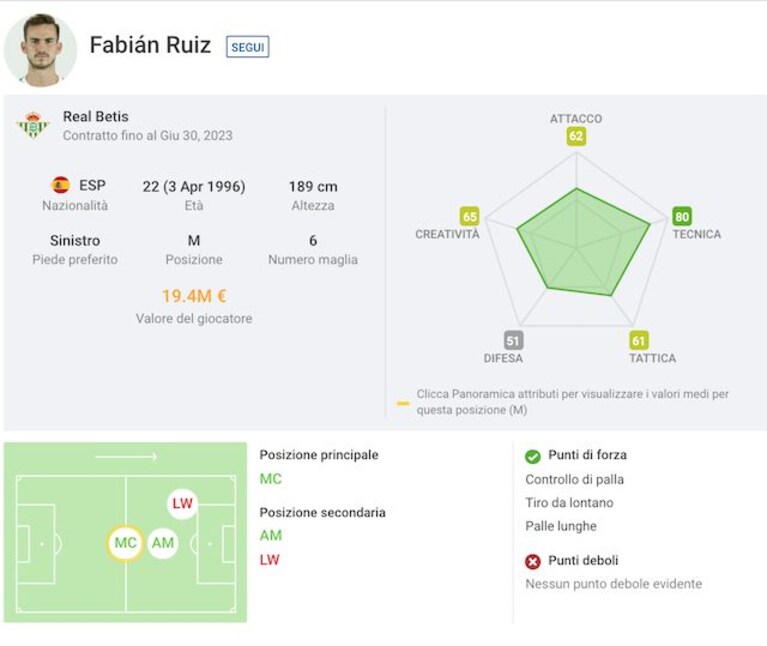This screenshot has height=646, width=767.
Task: Click the MC position marker on pitch
Action: point(125,543)
